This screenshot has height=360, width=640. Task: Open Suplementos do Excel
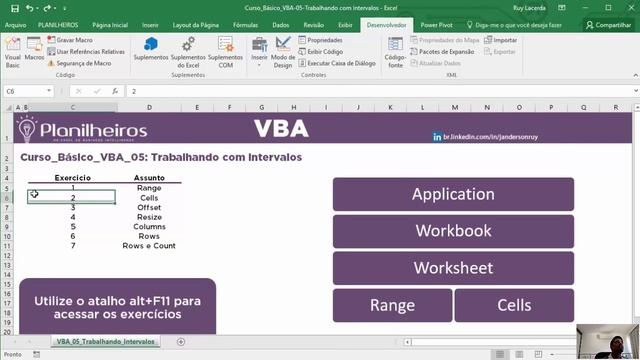[x=188, y=52]
